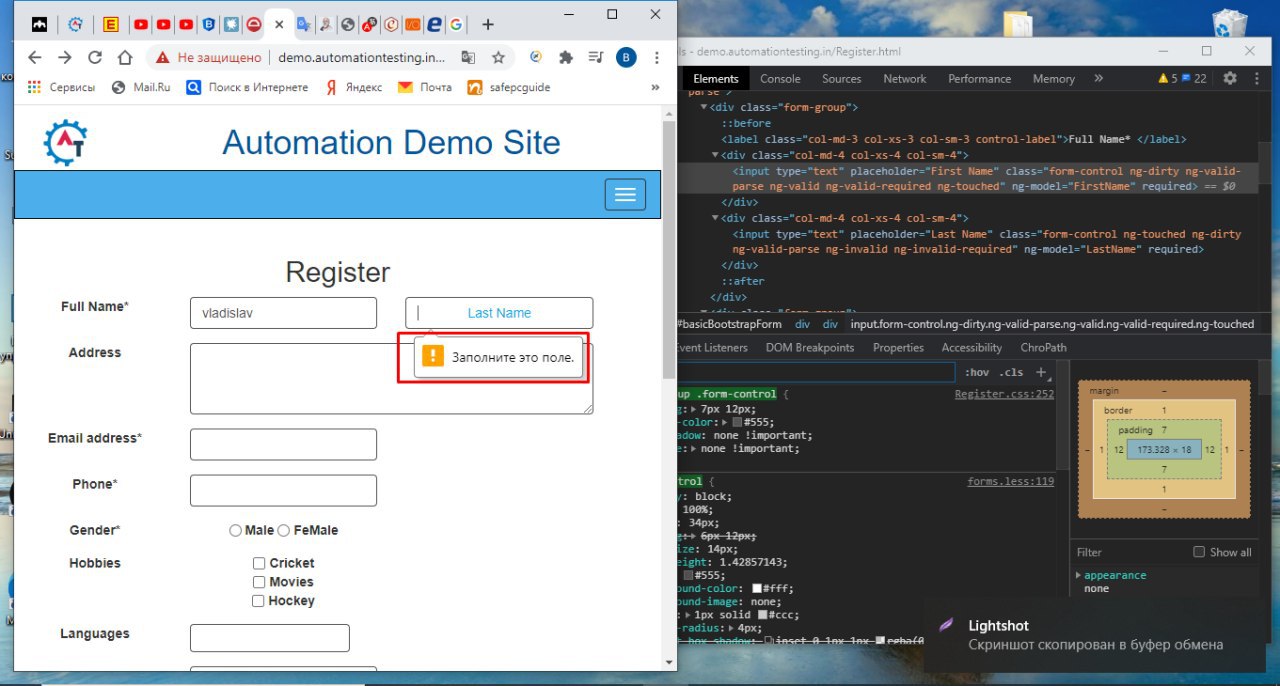The width and height of the screenshot is (1280, 686).
Task: Click the Automation Testing gear logo
Action: 66,142
